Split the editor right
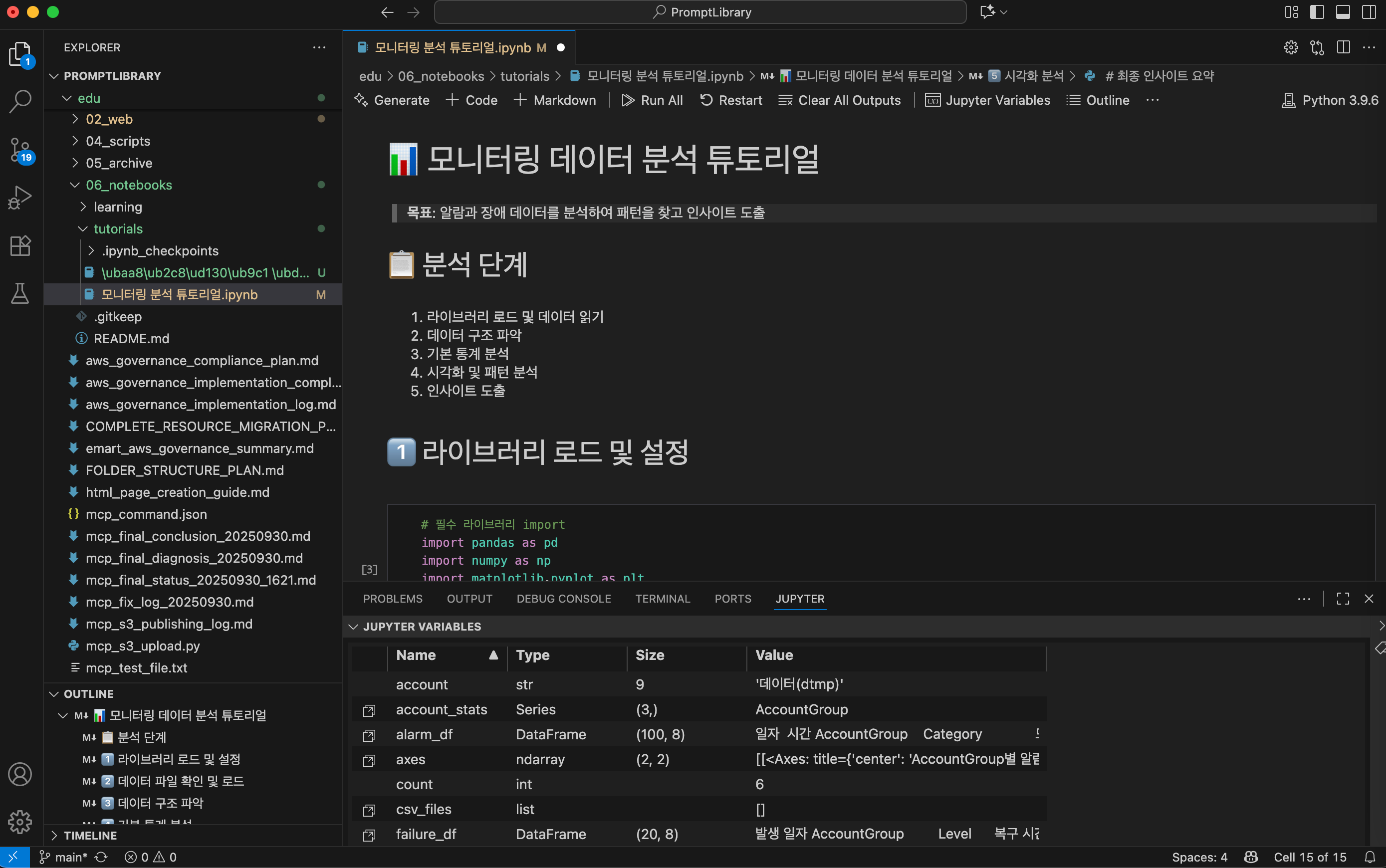The image size is (1386, 868). [x=1344, y=48]
